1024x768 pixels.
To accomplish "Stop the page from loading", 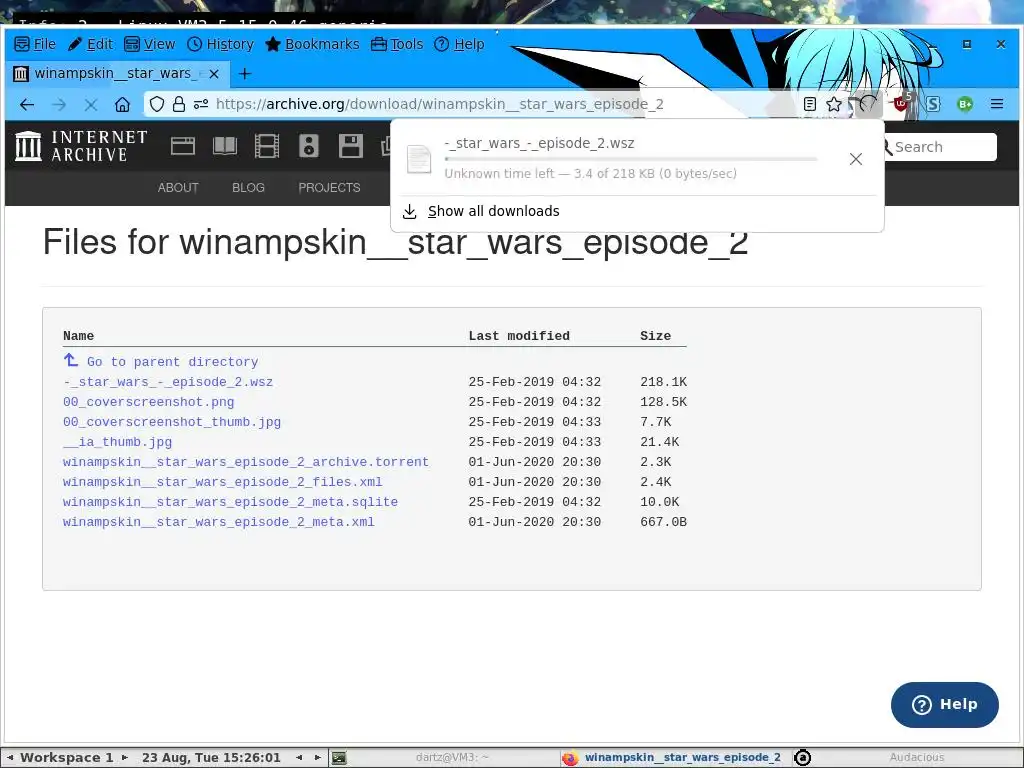I will click(91, 104).
